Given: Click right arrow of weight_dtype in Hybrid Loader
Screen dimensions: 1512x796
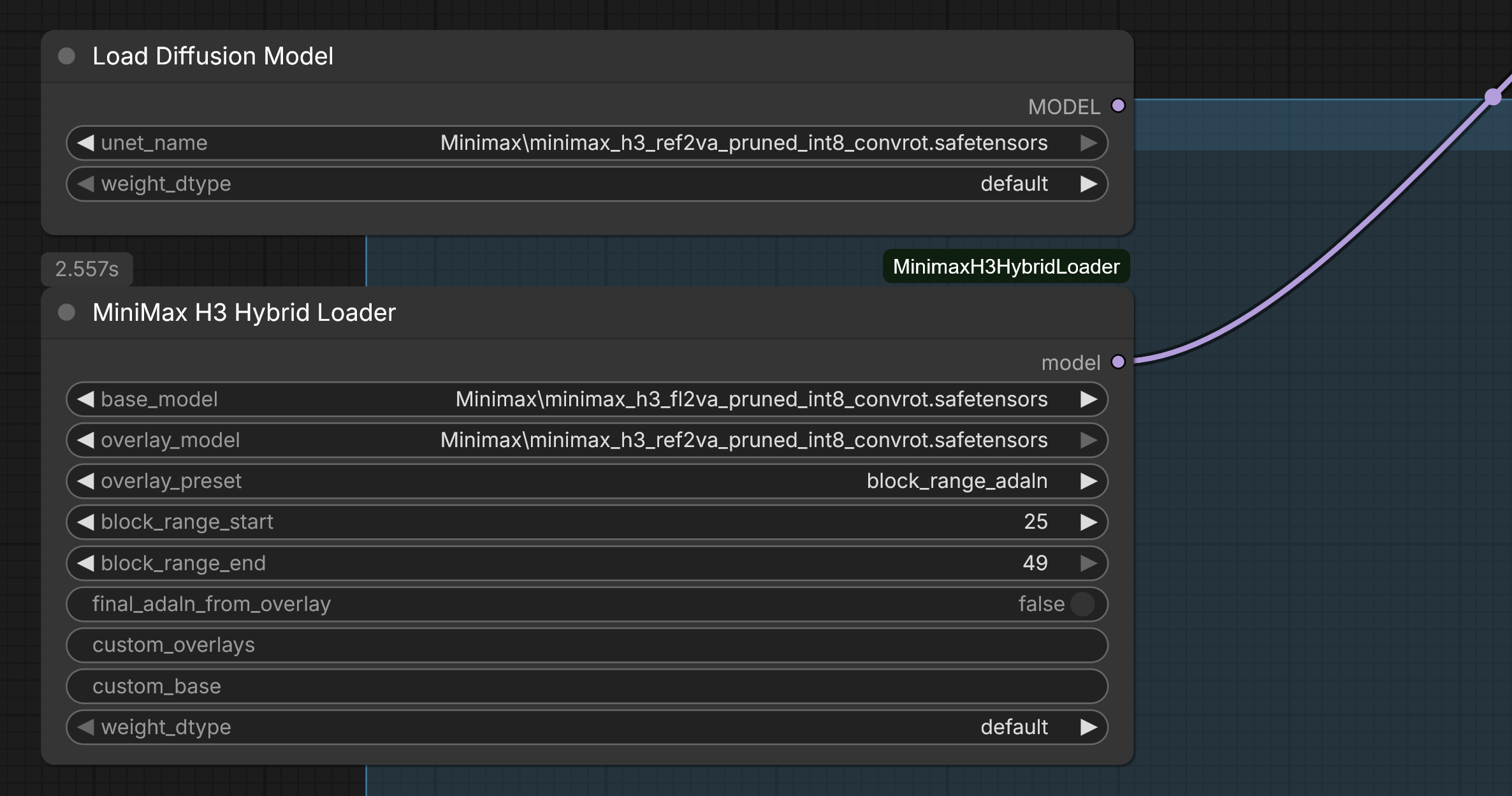Looking at the screenshot, I should click(1089, 727).
